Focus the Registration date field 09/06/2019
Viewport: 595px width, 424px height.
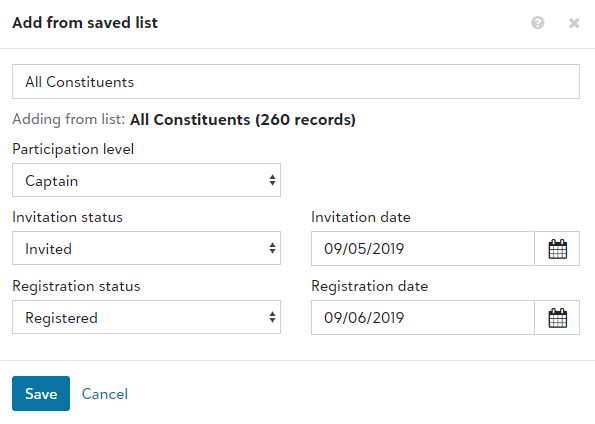423,318
